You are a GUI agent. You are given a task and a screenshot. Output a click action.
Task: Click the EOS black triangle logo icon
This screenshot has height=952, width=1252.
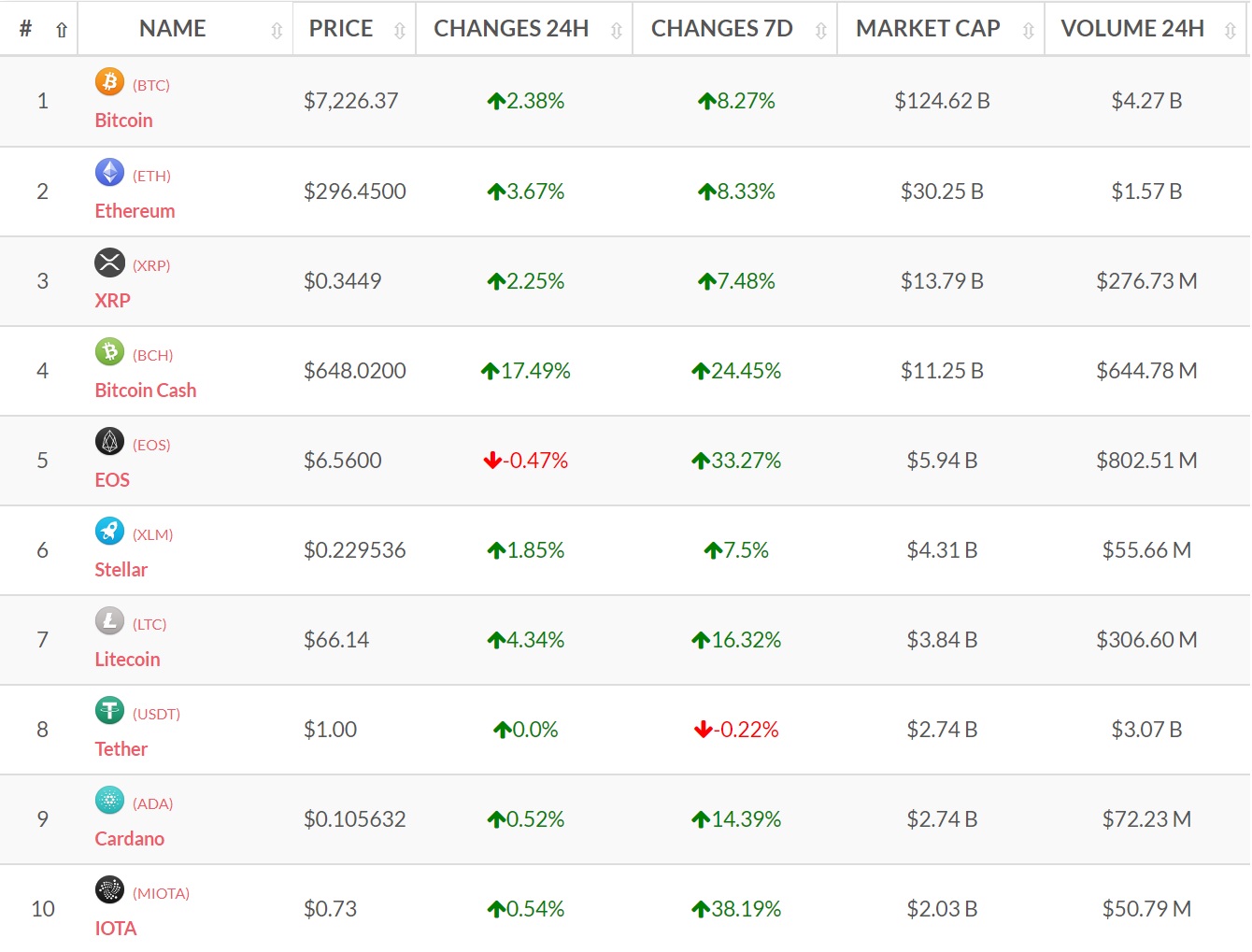[x=109, y=441]
